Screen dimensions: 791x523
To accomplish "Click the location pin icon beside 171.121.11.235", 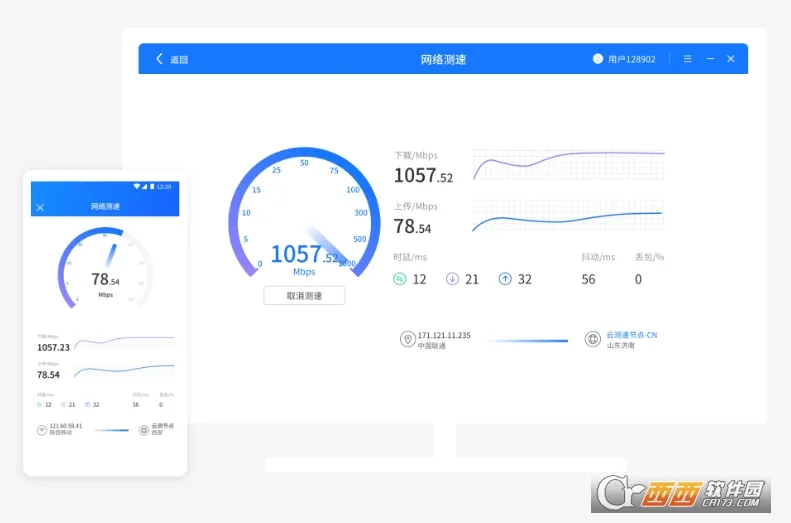I will point(407,340).
